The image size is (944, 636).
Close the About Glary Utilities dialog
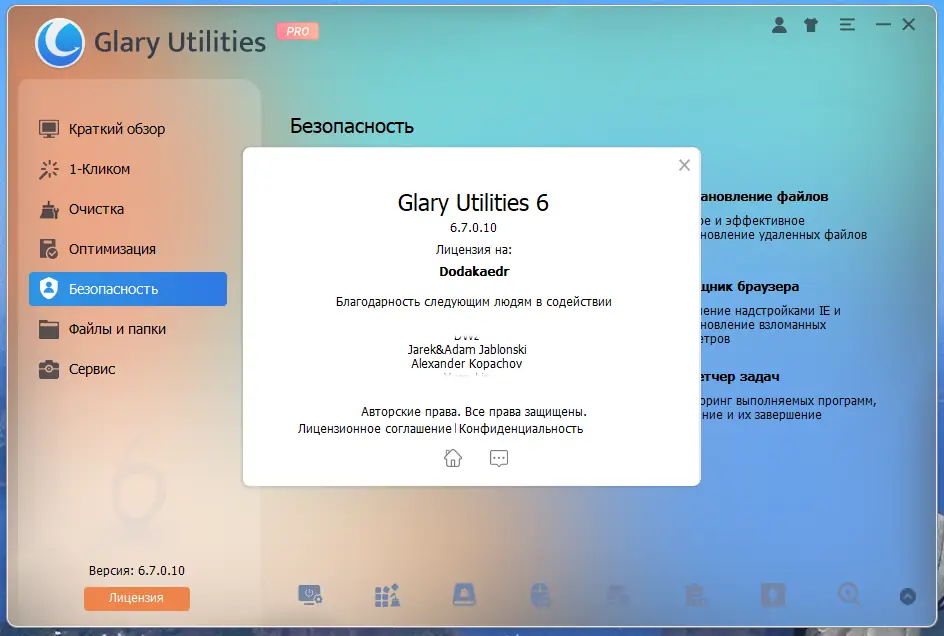684,165
